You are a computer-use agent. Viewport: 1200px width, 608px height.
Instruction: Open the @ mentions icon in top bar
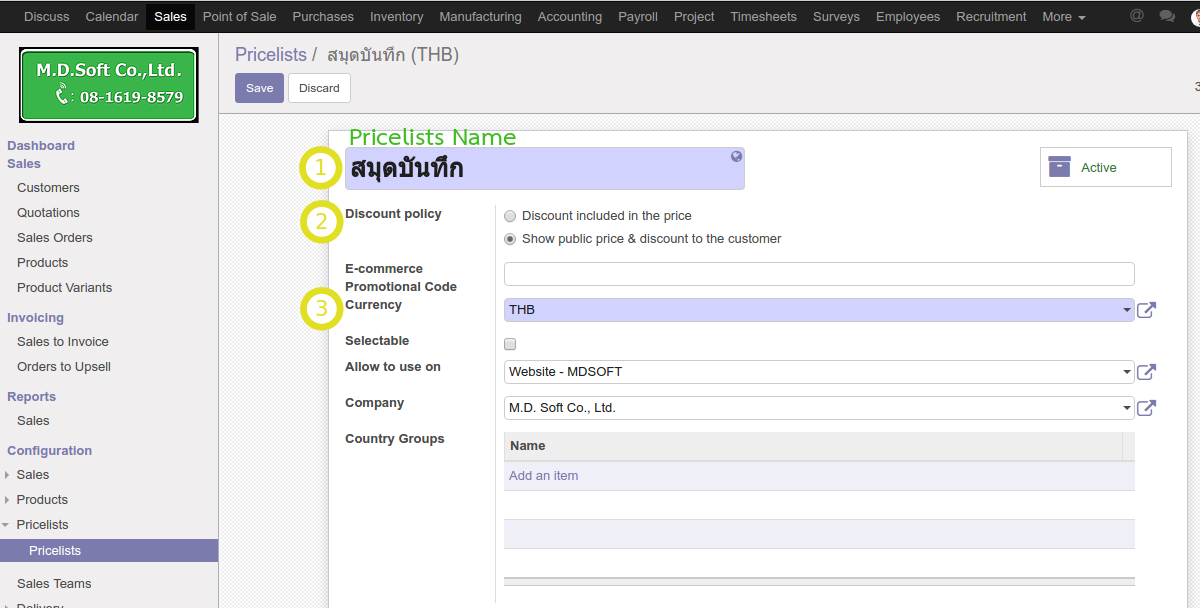tap(1136, 16)
